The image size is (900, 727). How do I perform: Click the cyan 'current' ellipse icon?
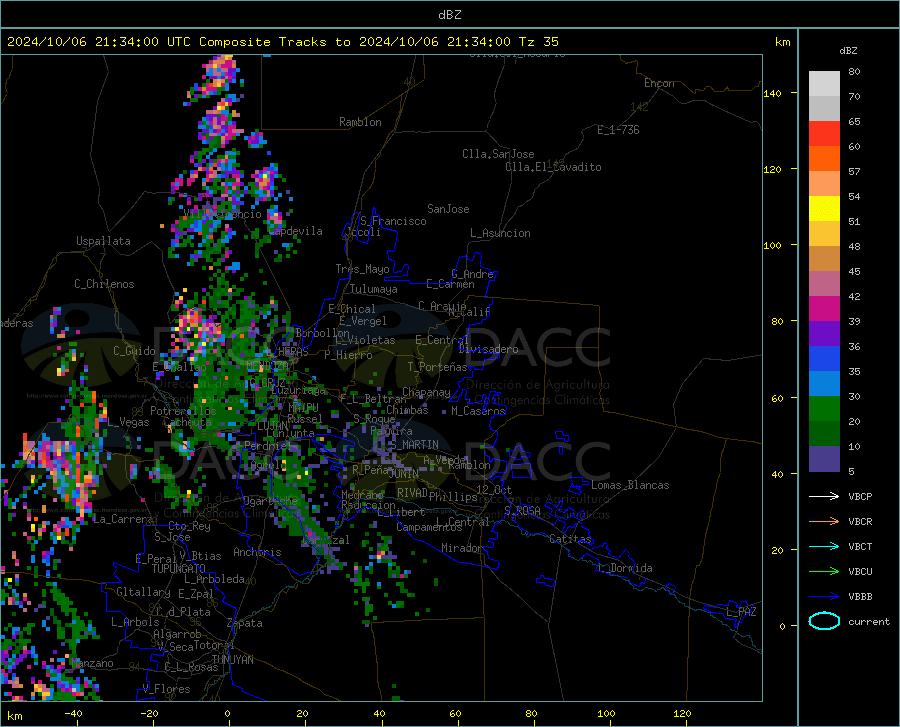pyautogui.click(x=824, y=621)
